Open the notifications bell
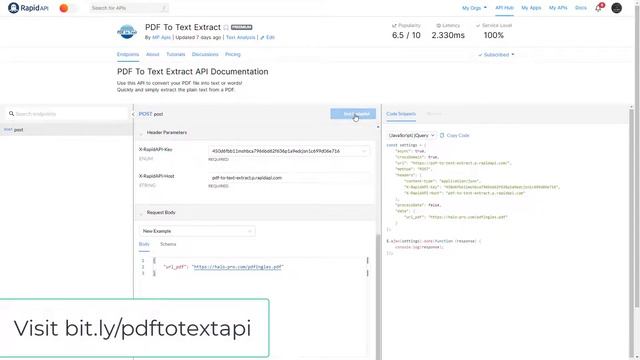This screenshot has height=360, width=640. click(x=599, y=8)
